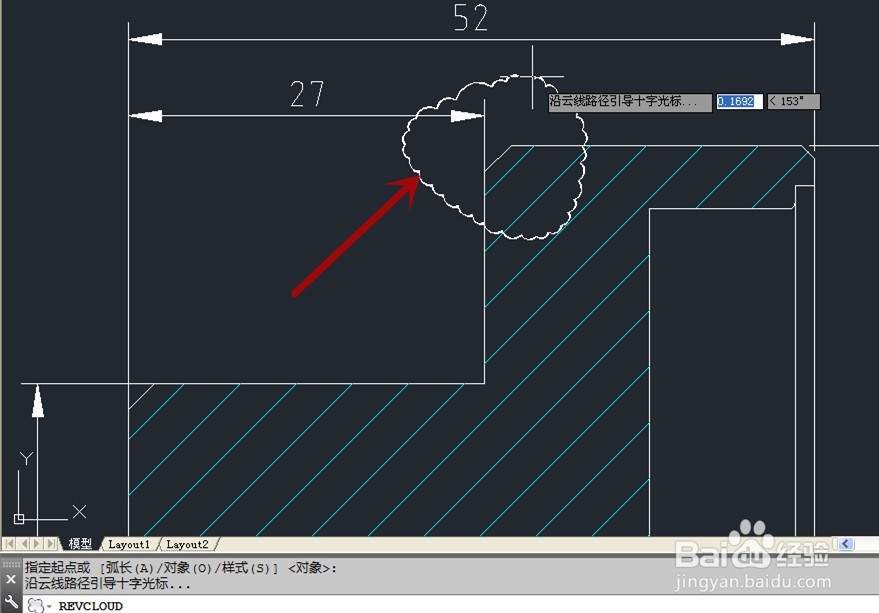Viewport: 879px width, 613px height.
Task: Choose 对象(O) command option
Action: coord(188,568)
